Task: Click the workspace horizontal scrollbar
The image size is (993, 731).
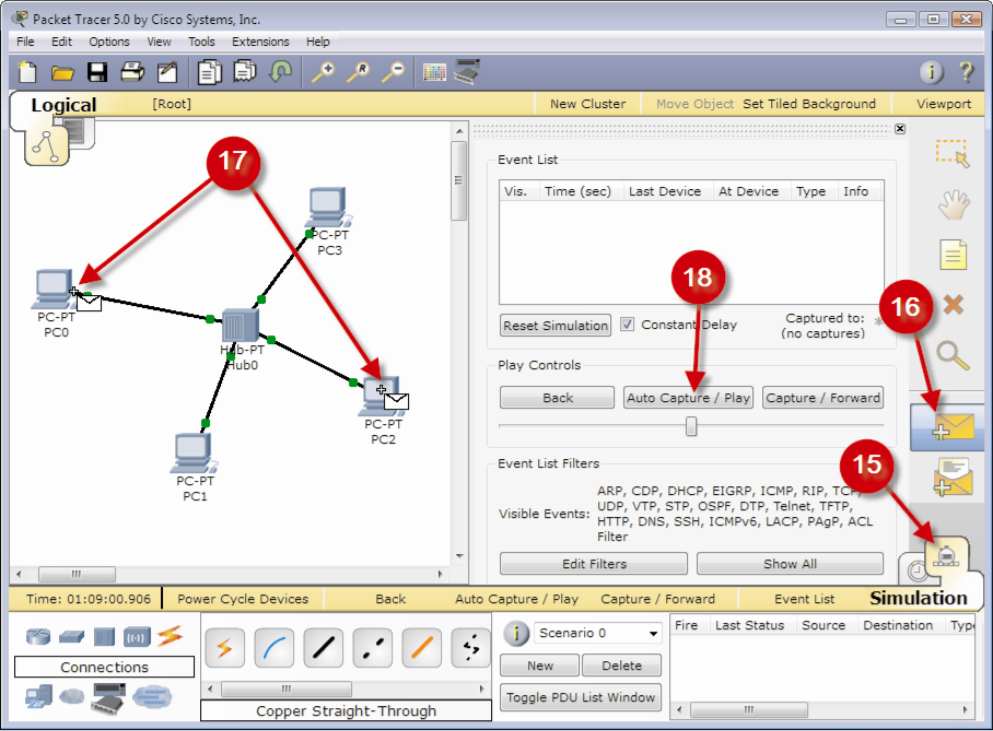Action: (77, 574)
